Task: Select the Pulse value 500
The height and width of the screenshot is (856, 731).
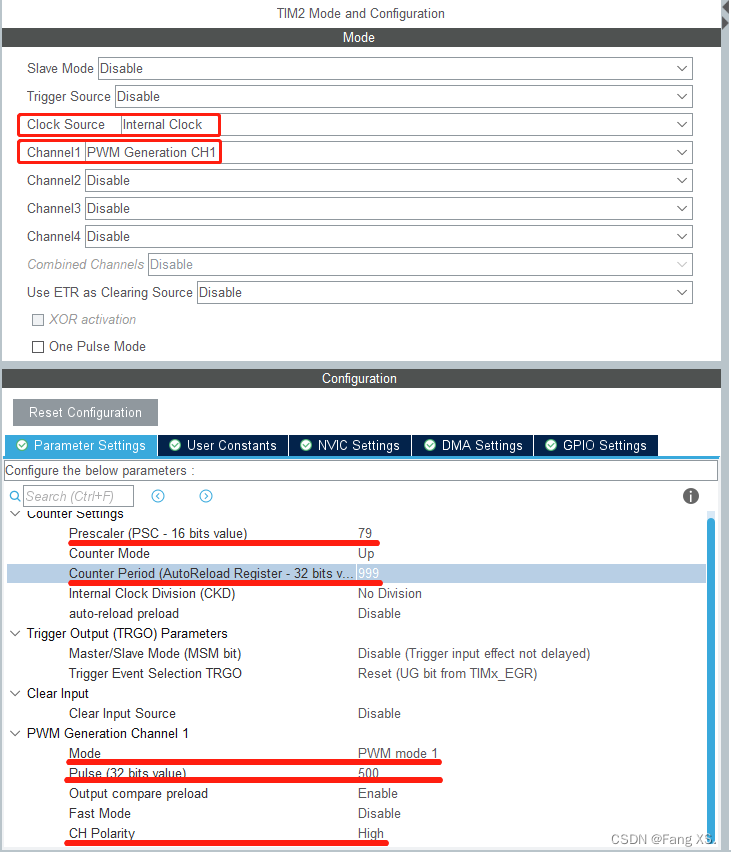Action: coord(368,774)
